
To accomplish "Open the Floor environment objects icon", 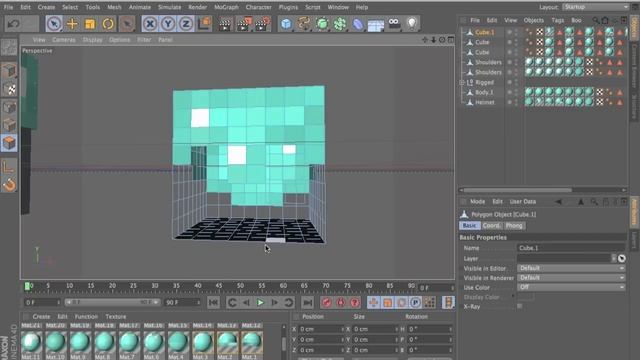I will (376, 24).
